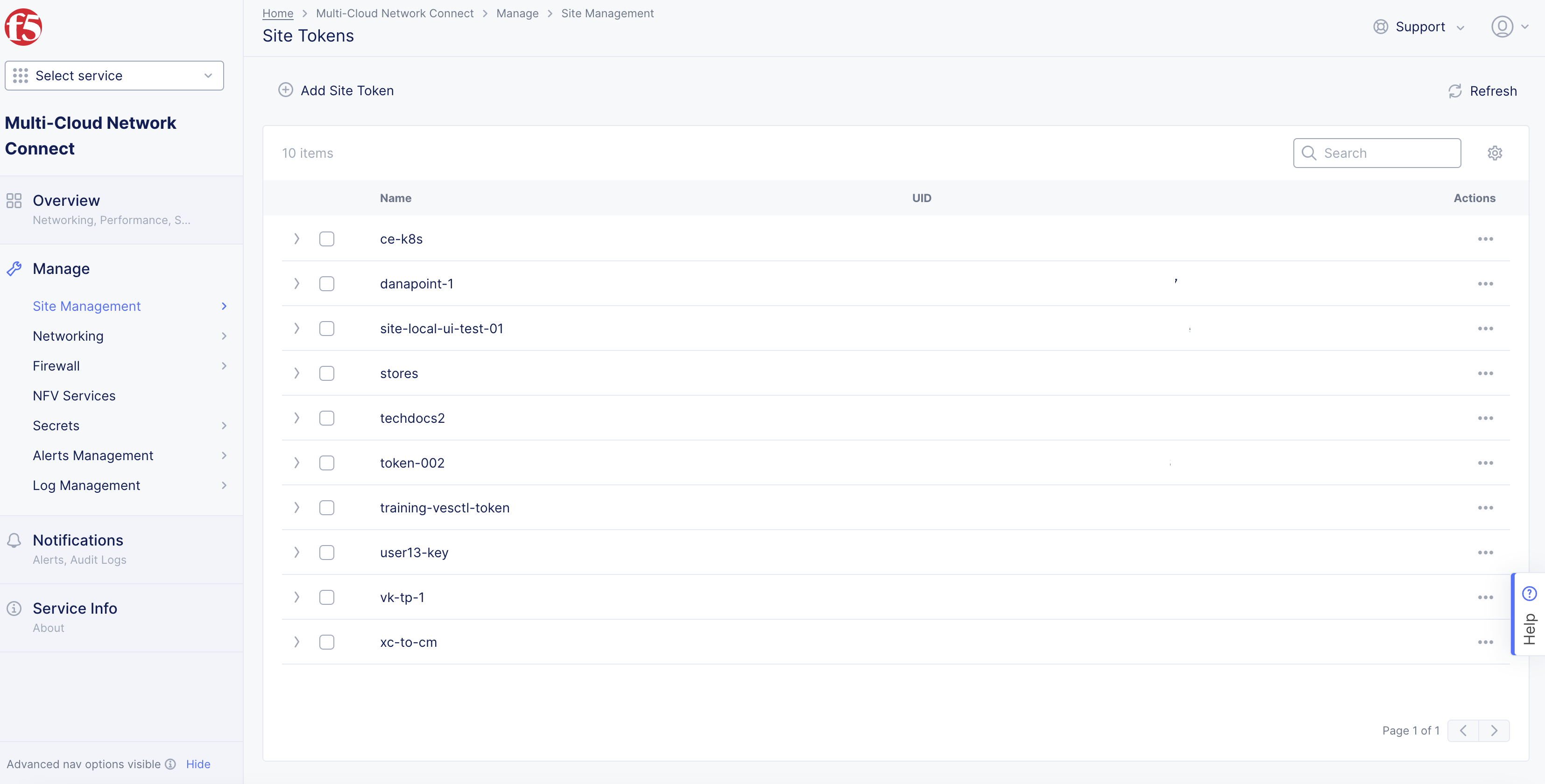Expand the Networking submenu
The height and width of the screenshot is (784, 1545).
pos(68,336)
